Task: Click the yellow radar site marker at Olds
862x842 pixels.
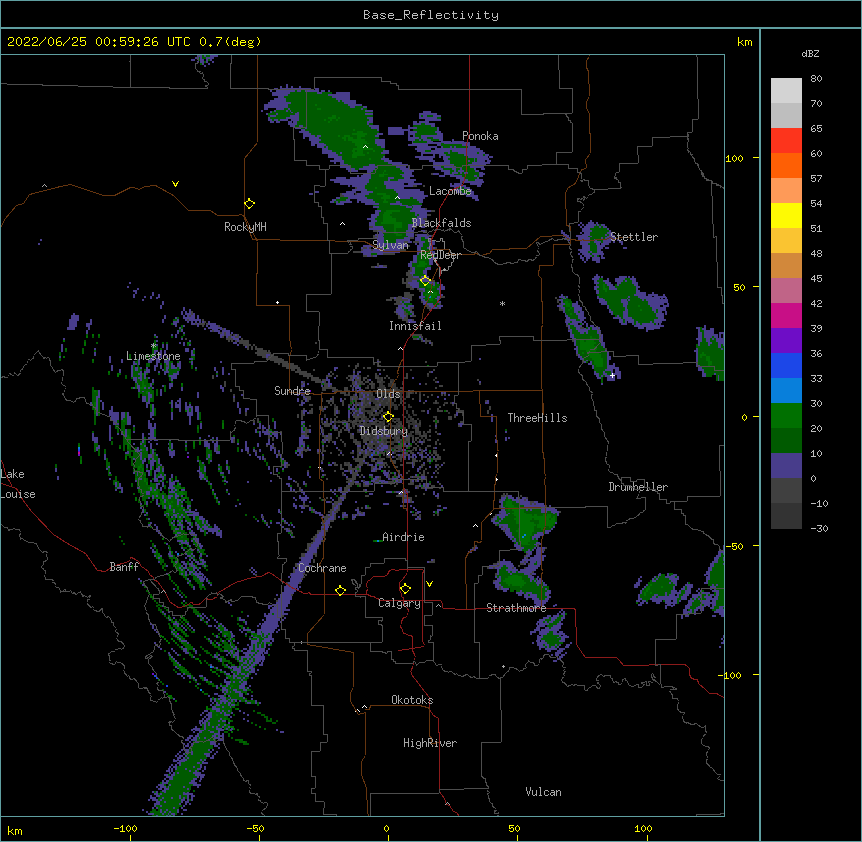Action: click(388, 417)
